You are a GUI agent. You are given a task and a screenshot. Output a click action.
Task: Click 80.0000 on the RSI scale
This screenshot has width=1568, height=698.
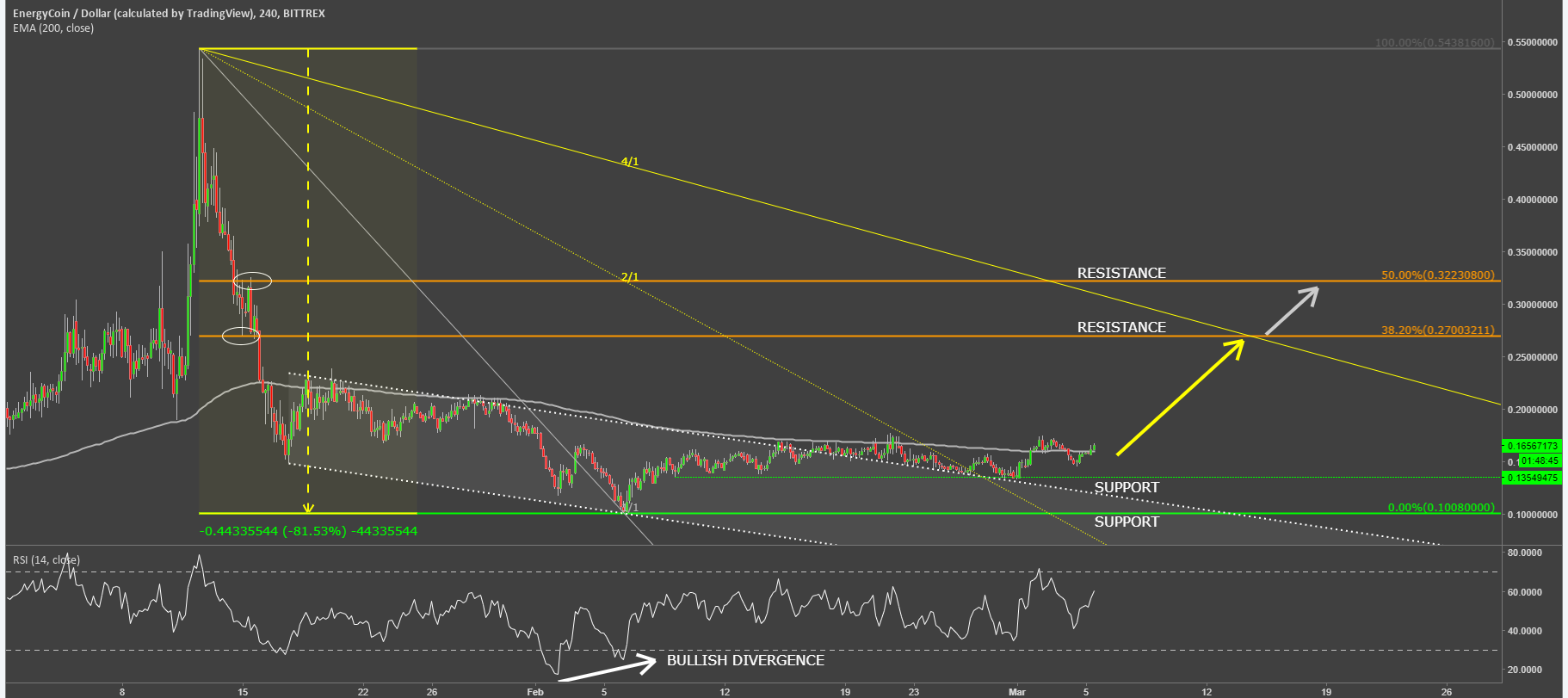[1524, 553]
